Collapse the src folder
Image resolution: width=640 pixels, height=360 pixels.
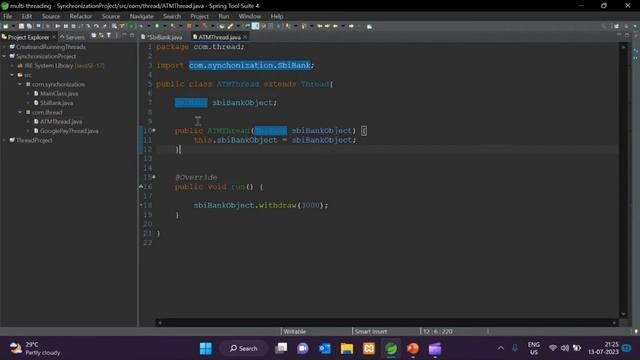point(12,75)
